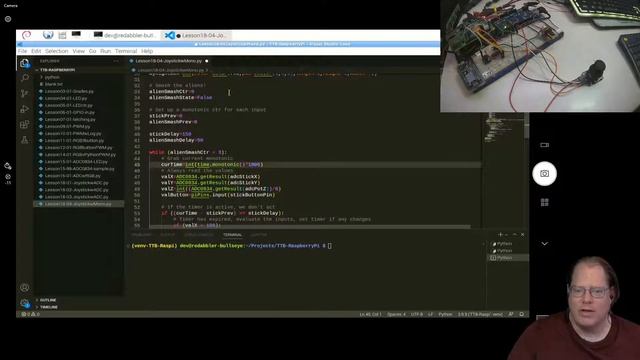Open the Search view in activity bar
640x360 pixels.
tap(24, 78)
